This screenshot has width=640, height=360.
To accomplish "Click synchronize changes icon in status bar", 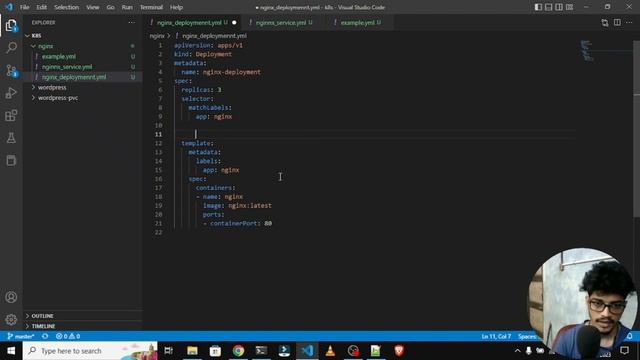I will [45, 336].
